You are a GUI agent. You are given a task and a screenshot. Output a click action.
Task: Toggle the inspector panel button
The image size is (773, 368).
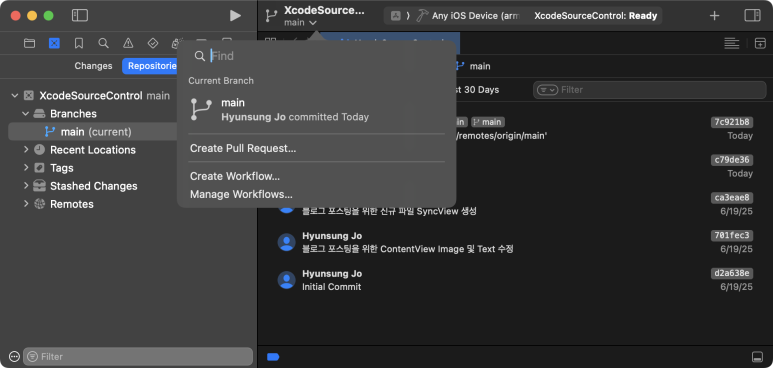click(x=752, y=15)
